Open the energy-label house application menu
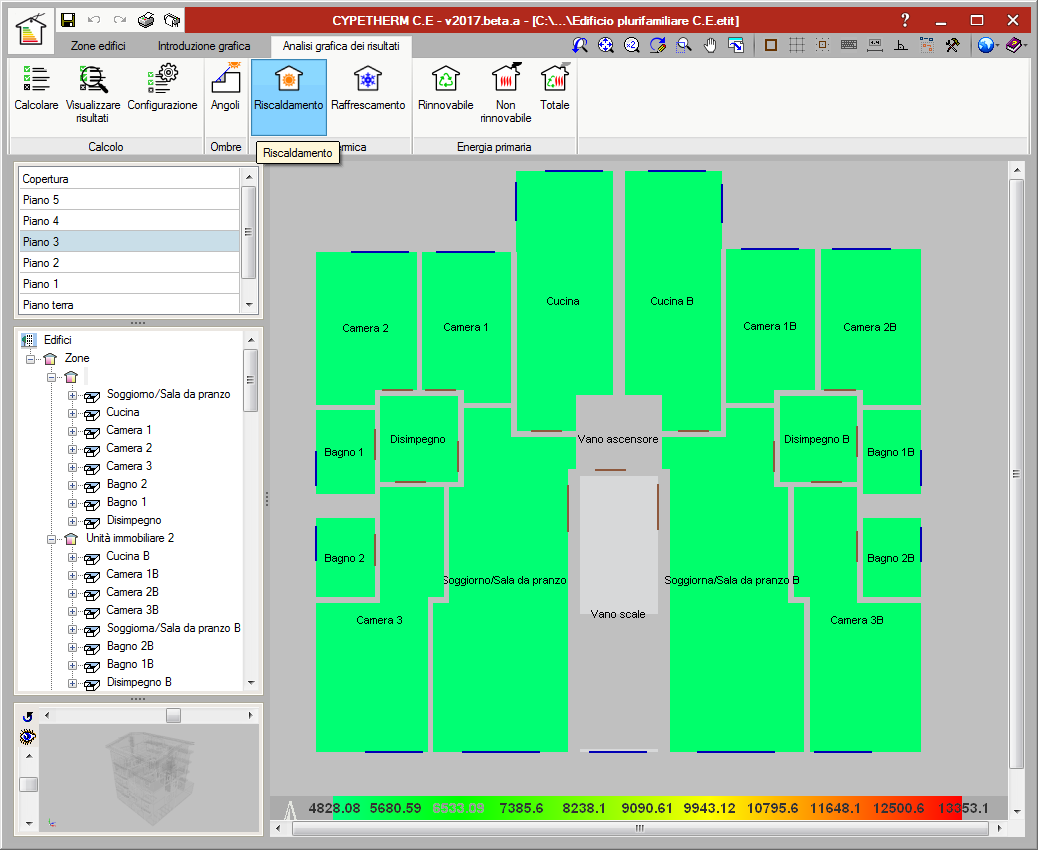Viewport: 1038px width, 850px height. [31, 30]
